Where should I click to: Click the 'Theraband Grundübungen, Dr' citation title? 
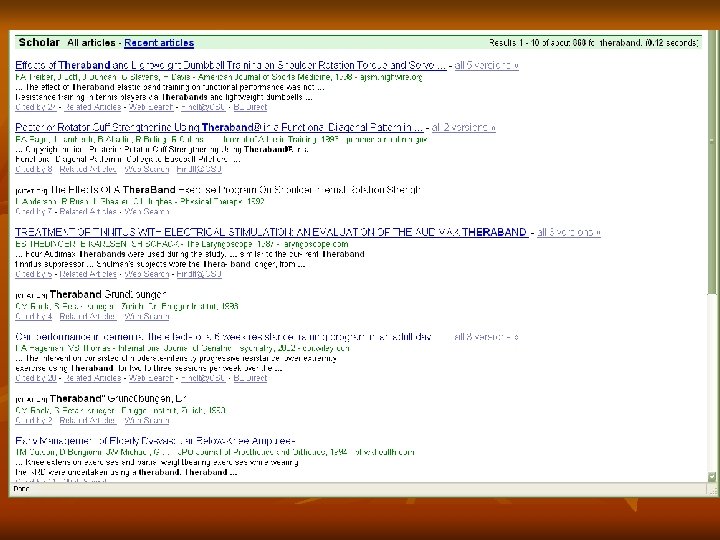pos(118,399)
